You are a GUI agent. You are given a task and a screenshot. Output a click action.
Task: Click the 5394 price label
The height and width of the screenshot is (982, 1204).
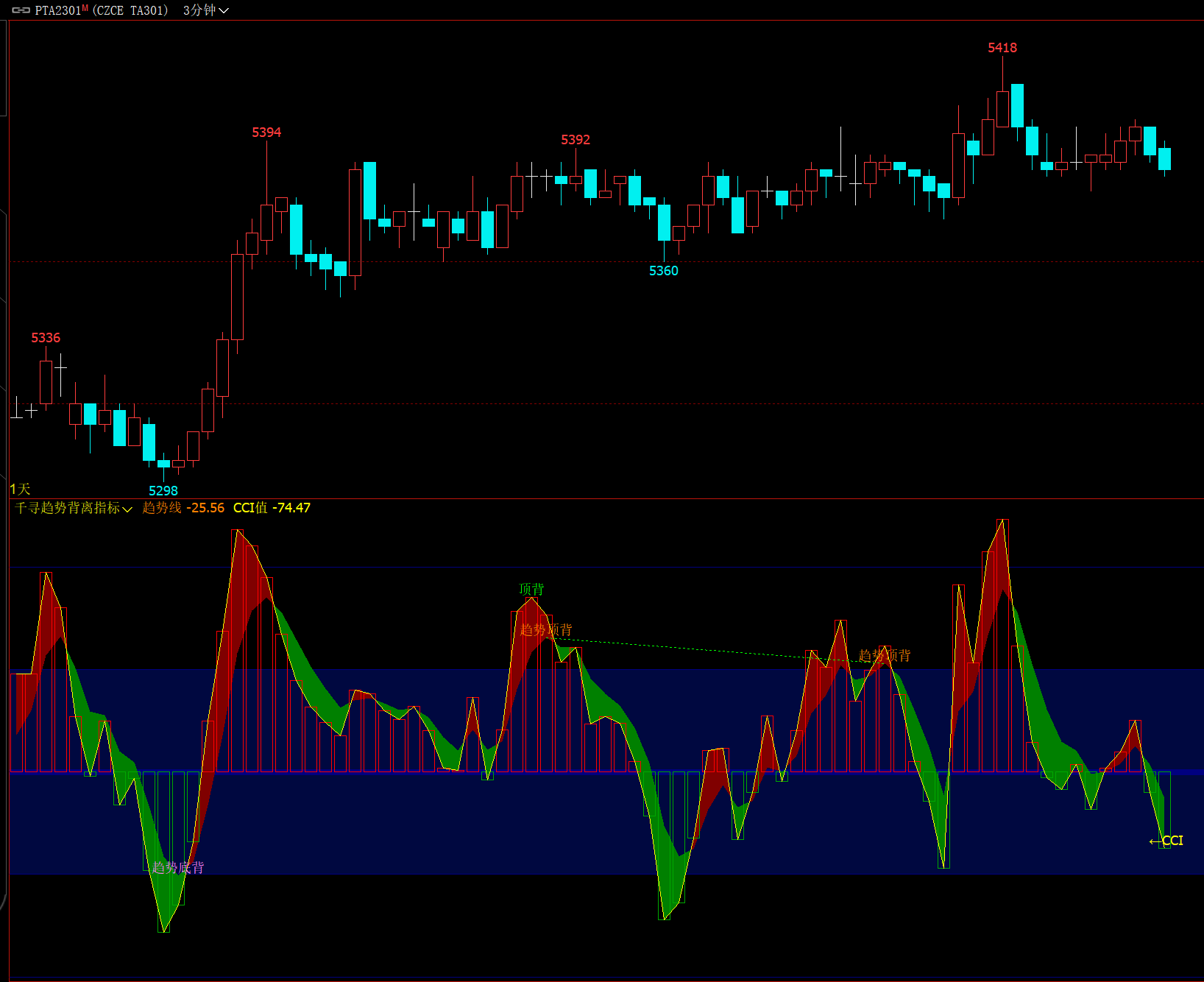click(266, 133)
